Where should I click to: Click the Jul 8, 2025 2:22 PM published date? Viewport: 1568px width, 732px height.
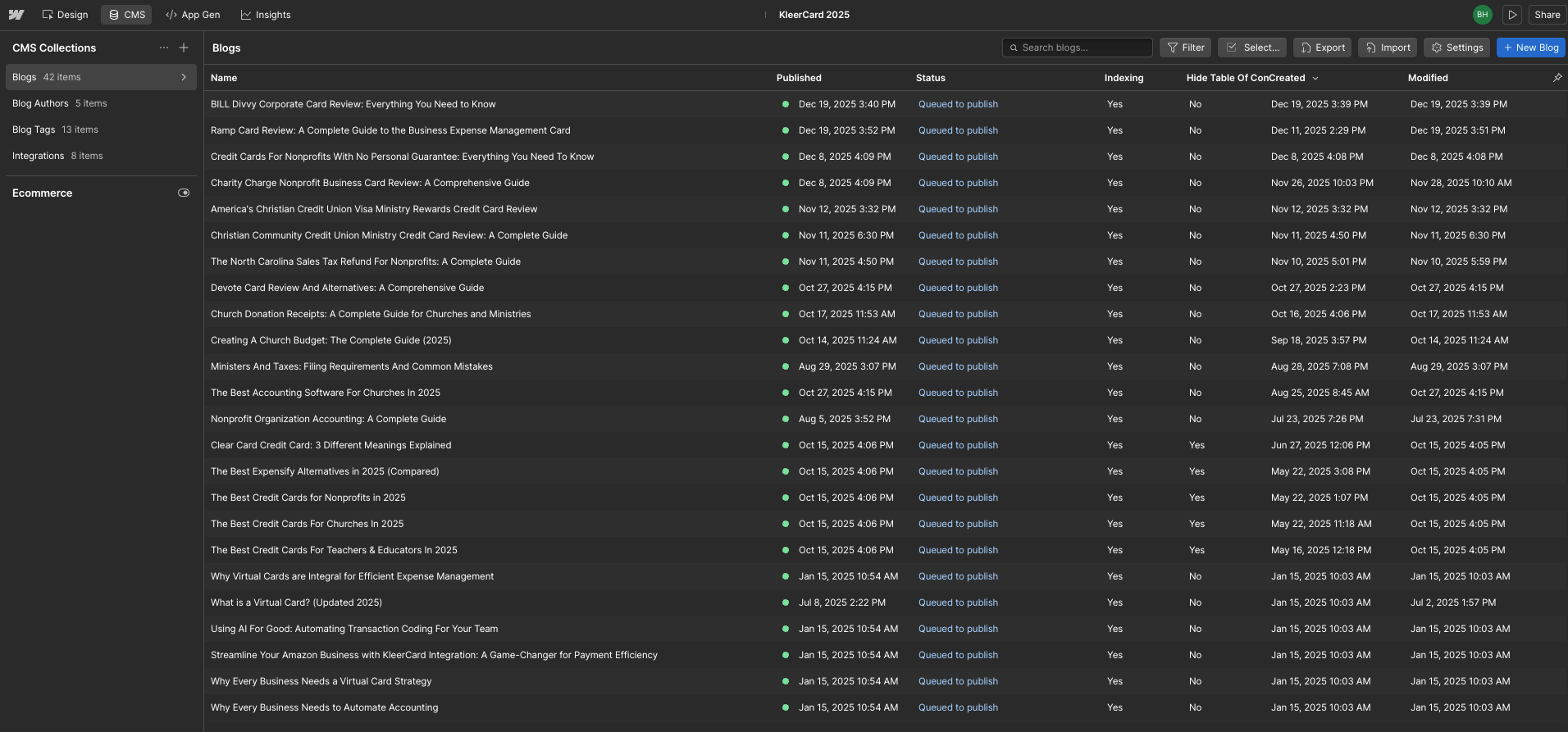842,602
